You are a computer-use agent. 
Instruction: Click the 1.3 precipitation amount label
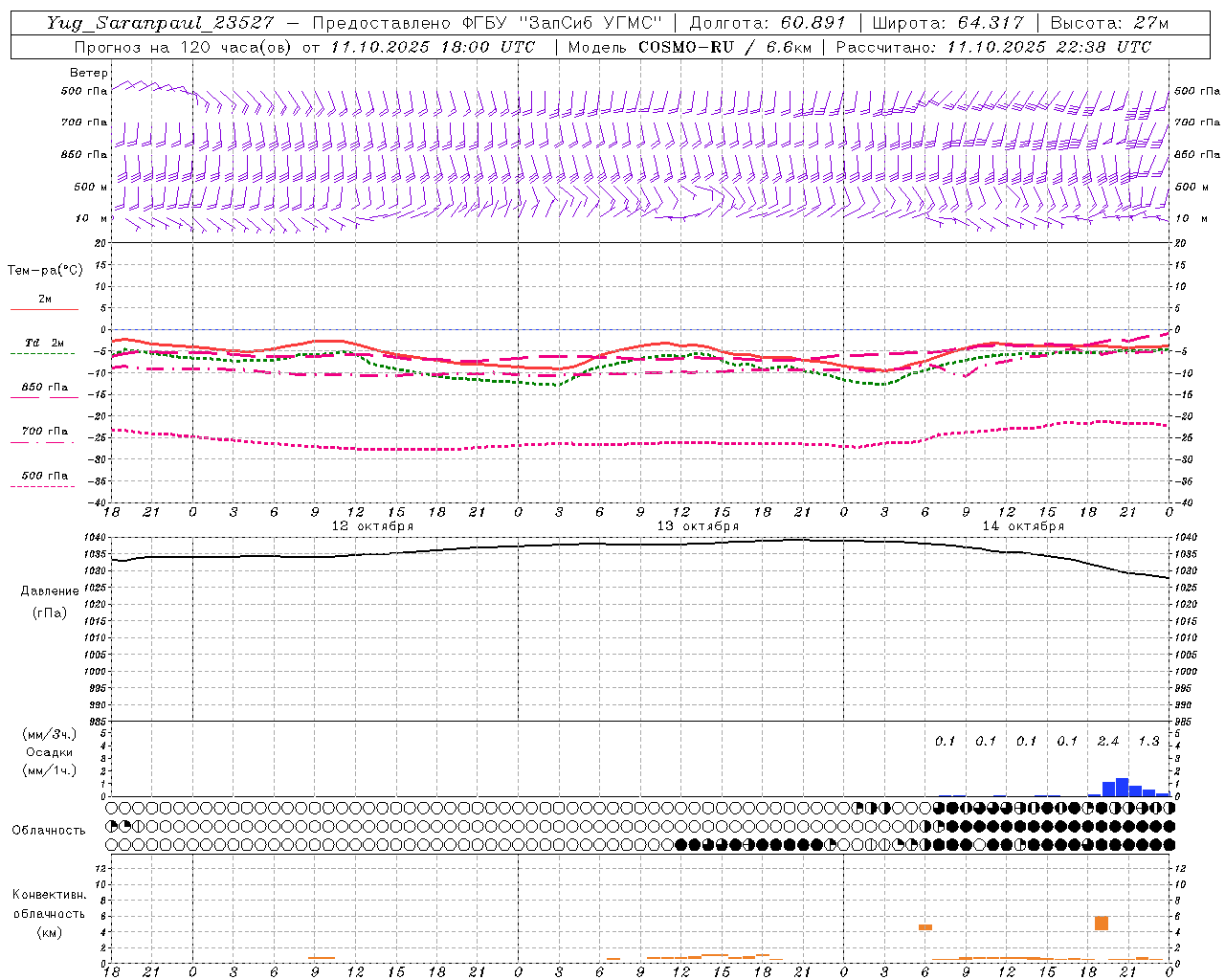point(1148,741)
